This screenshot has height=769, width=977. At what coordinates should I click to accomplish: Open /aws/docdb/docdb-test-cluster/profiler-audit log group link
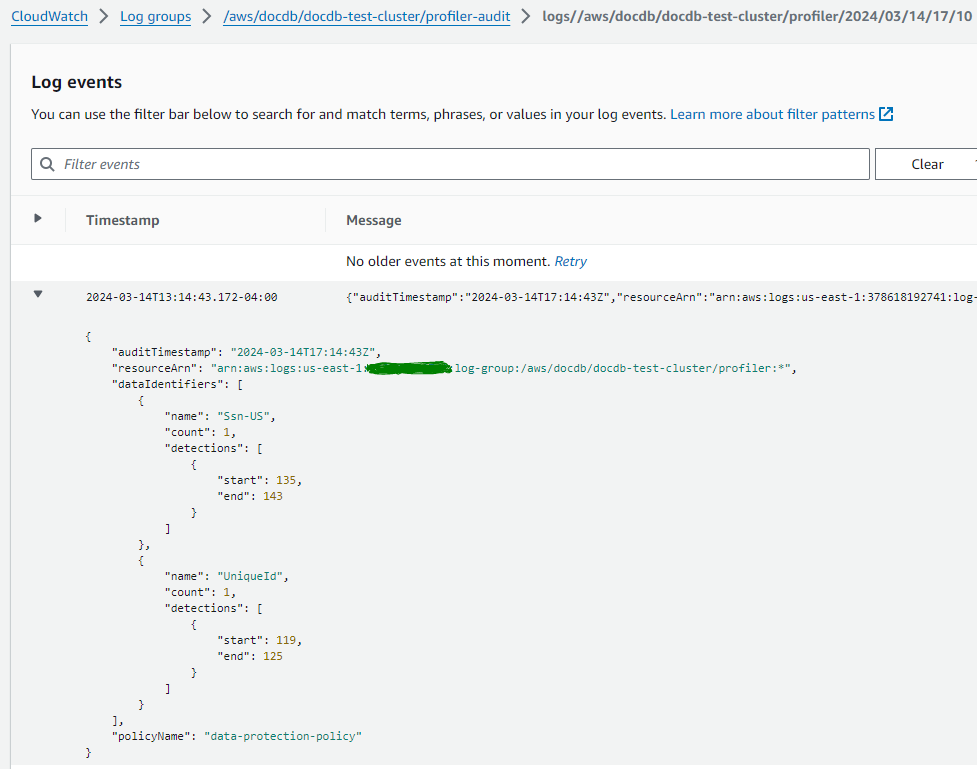[x=366, y=16]
